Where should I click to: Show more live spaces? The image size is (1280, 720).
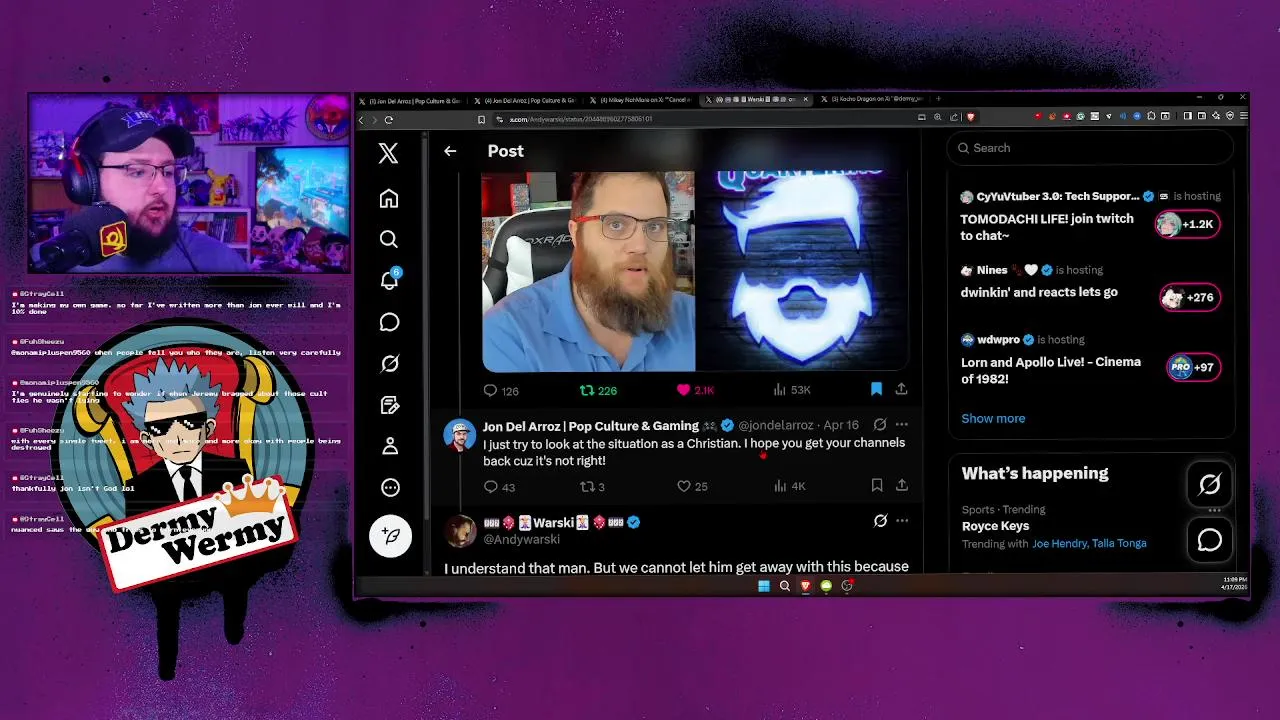pos(993,418)
